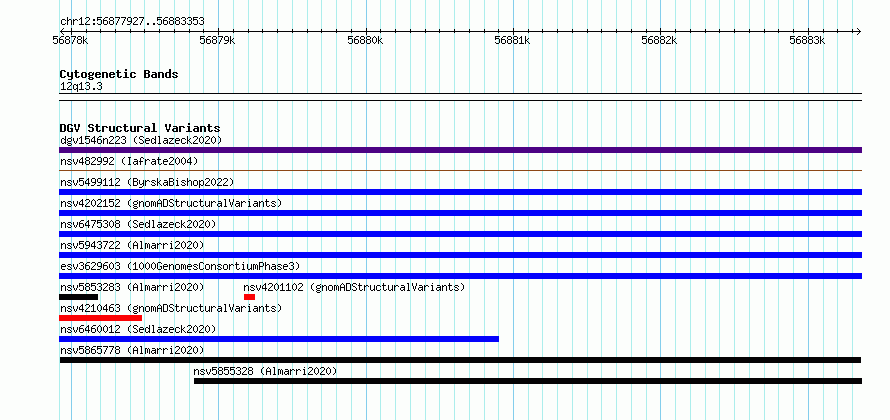The width and height of the screenshot is (890, 420).
Task: Click the nsv6475308 (Sedlazeck2020) label
Action: [138, 224]
